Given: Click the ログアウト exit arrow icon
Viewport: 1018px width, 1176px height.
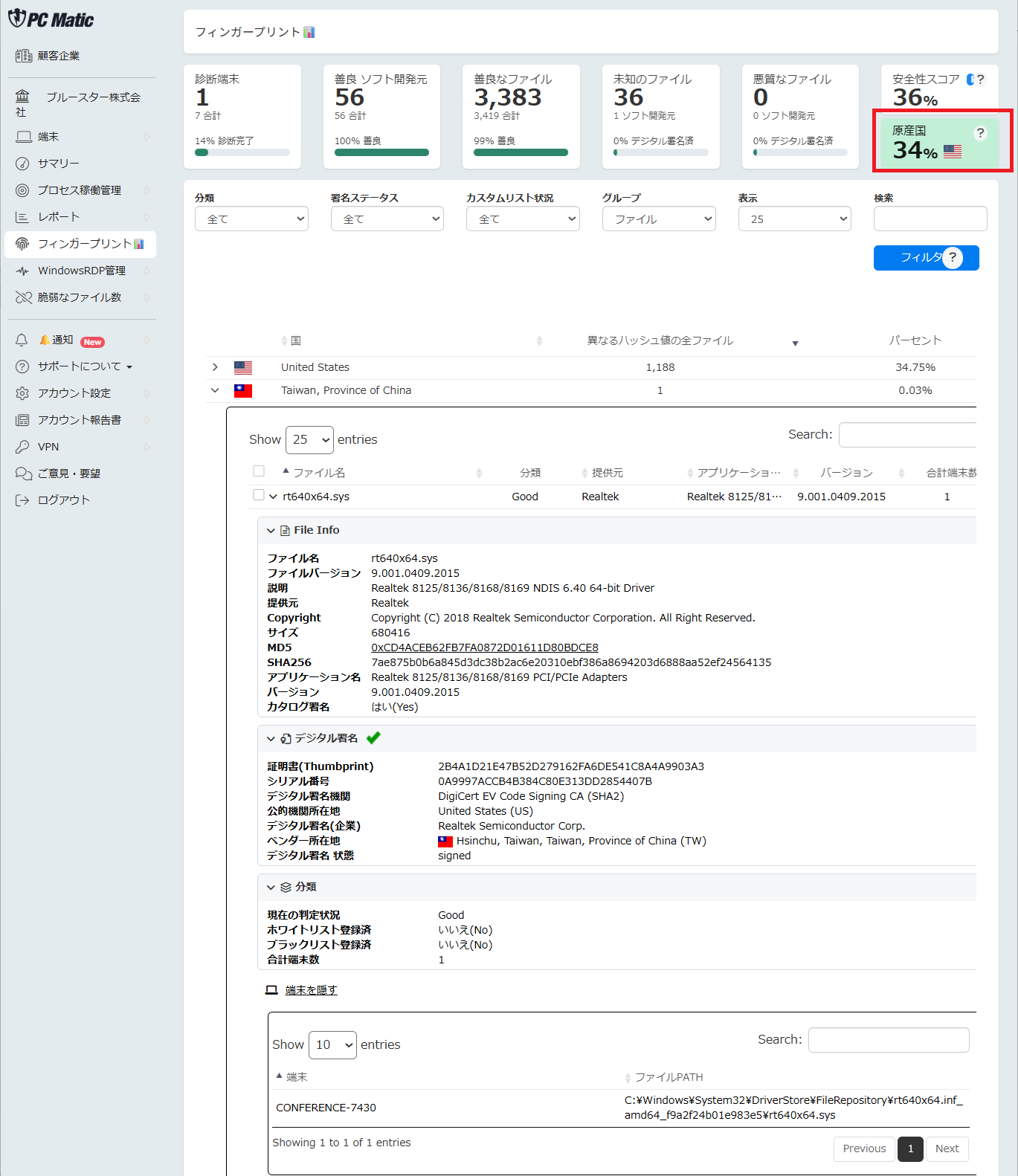Looking at the screenshot, I should 23,500.
